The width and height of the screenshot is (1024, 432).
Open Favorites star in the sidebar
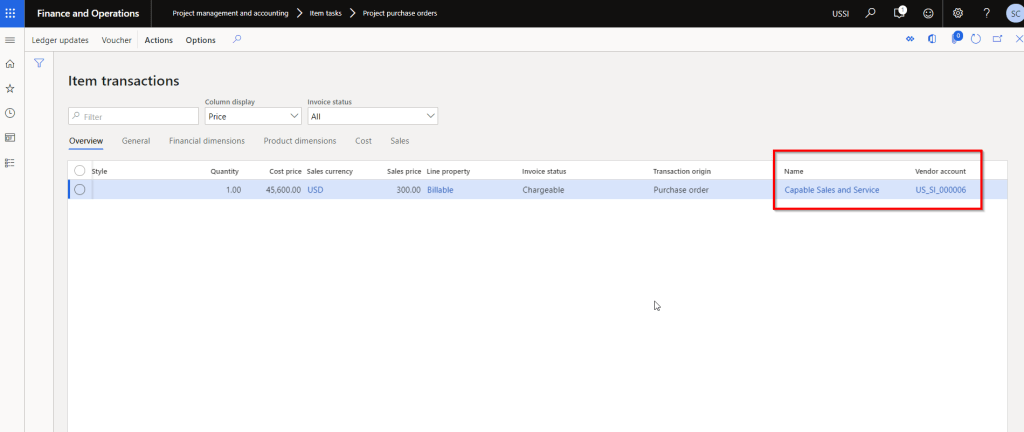pyautogui.click(x=10, y=88)
